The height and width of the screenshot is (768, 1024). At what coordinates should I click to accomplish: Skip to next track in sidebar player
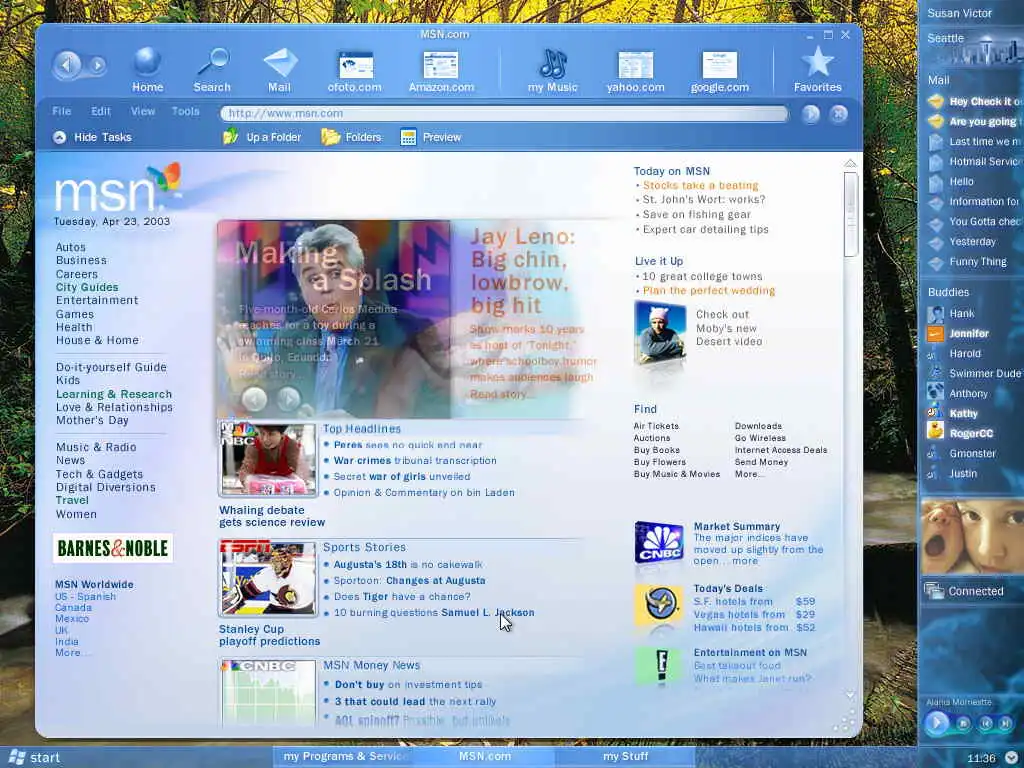pyautogui.click(x=1006, y=723)
